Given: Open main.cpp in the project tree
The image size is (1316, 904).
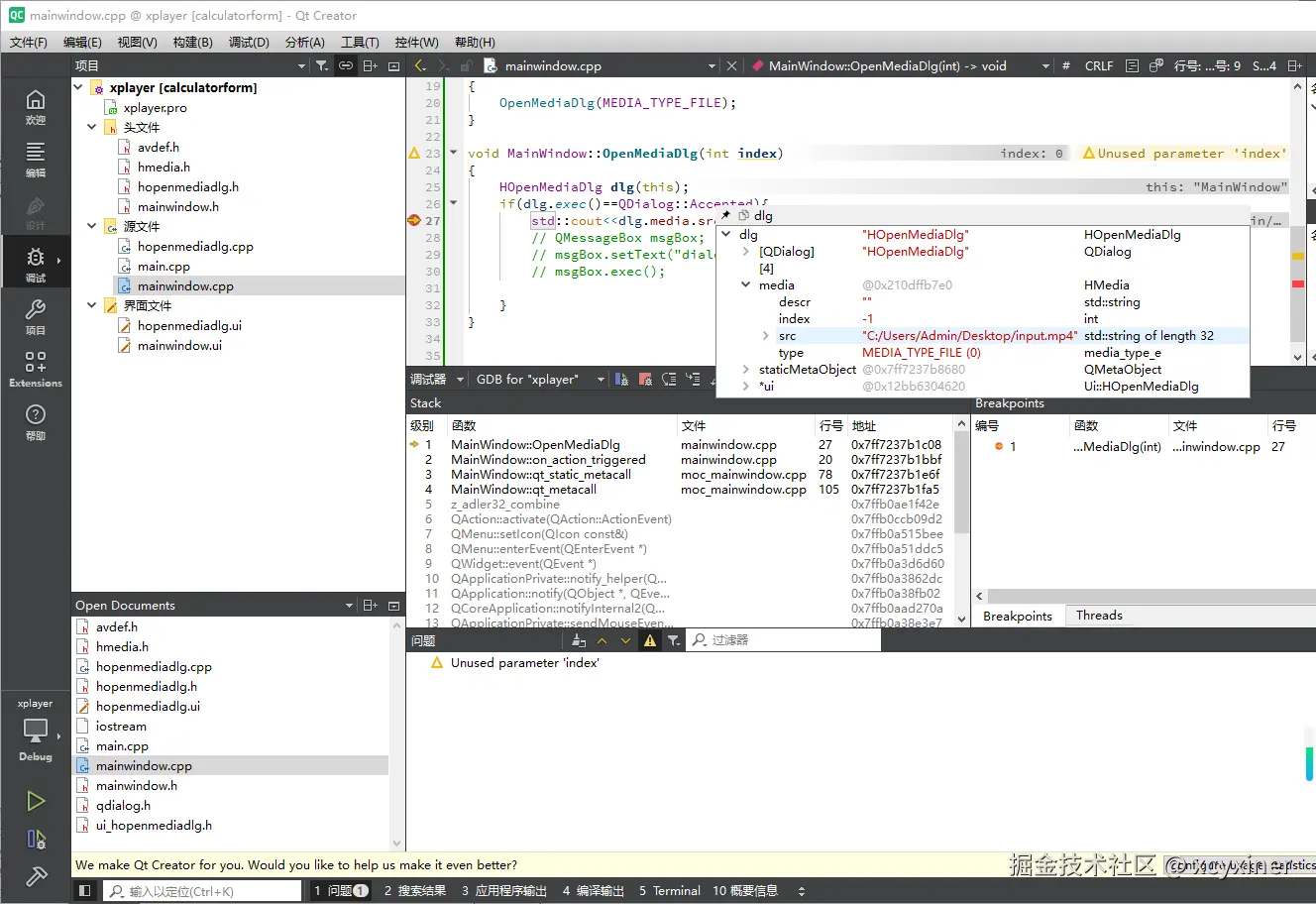Looking at the screenshot, I should pos(164,267).
